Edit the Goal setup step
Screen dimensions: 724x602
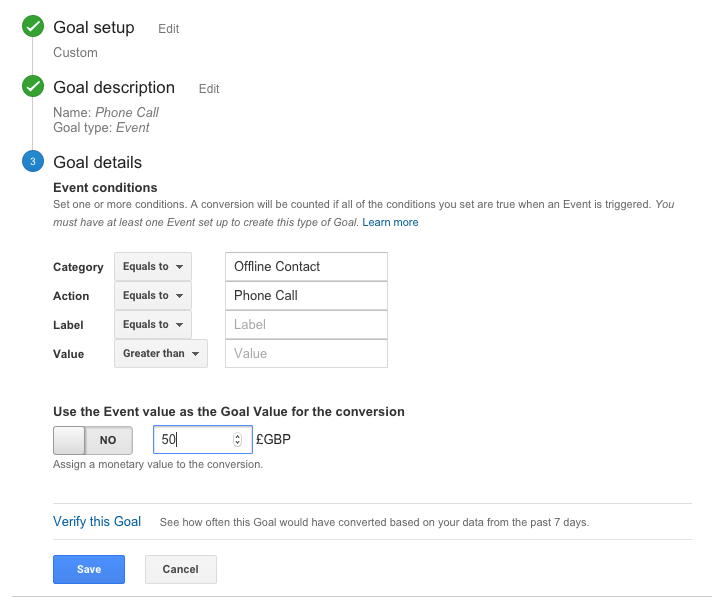(169, 29)
